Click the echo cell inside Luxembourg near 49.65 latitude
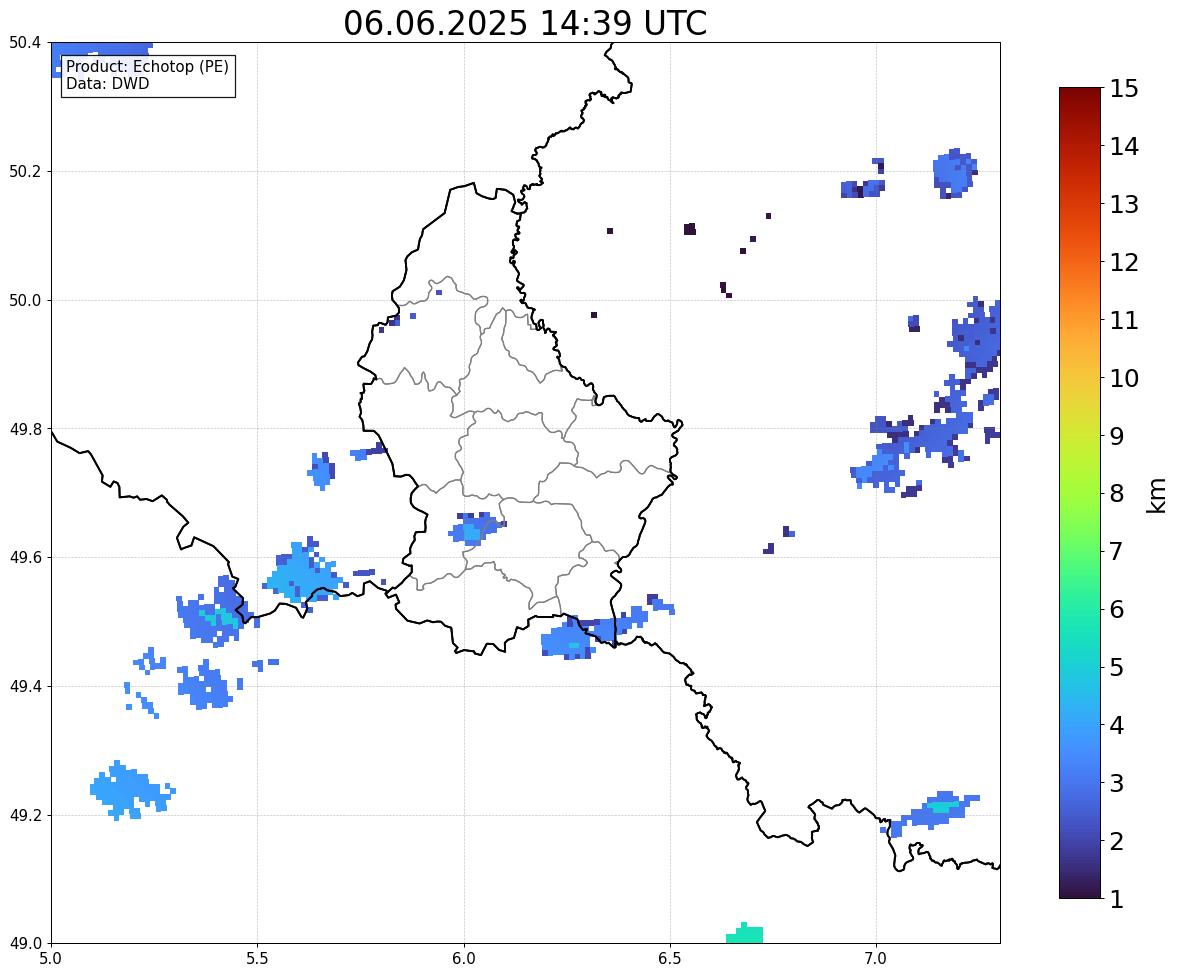Screen dimensions: 1178x976 pos(476,528)
